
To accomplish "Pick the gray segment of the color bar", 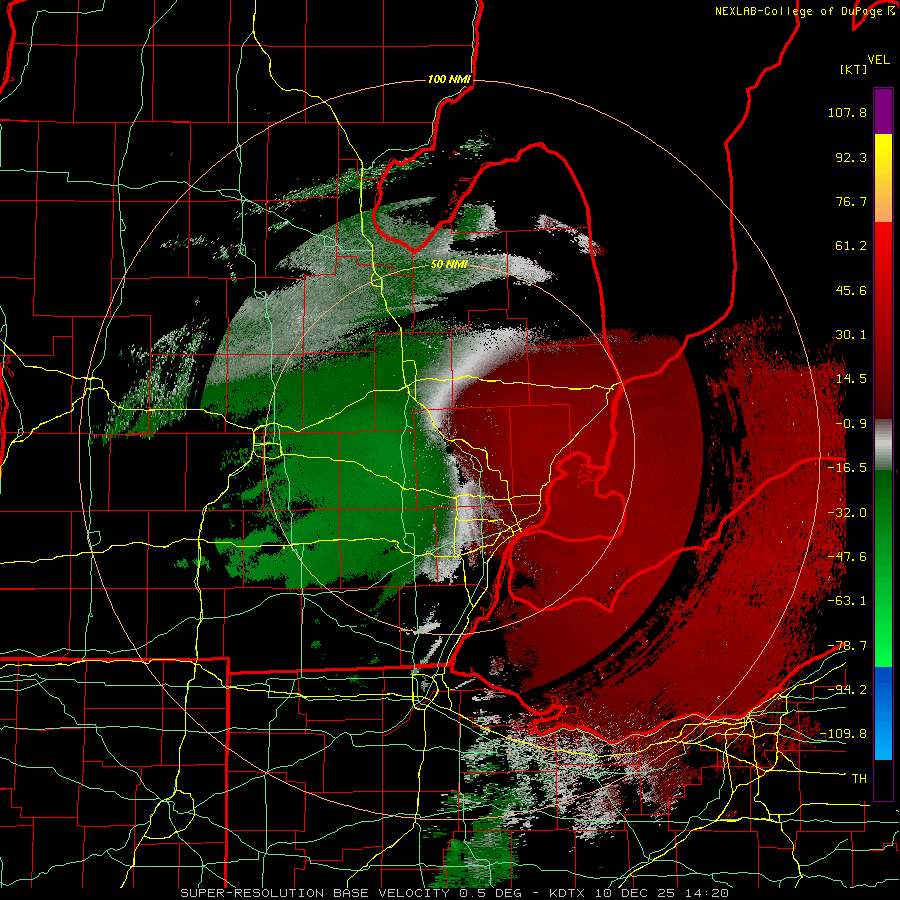I will click(883, 444).
